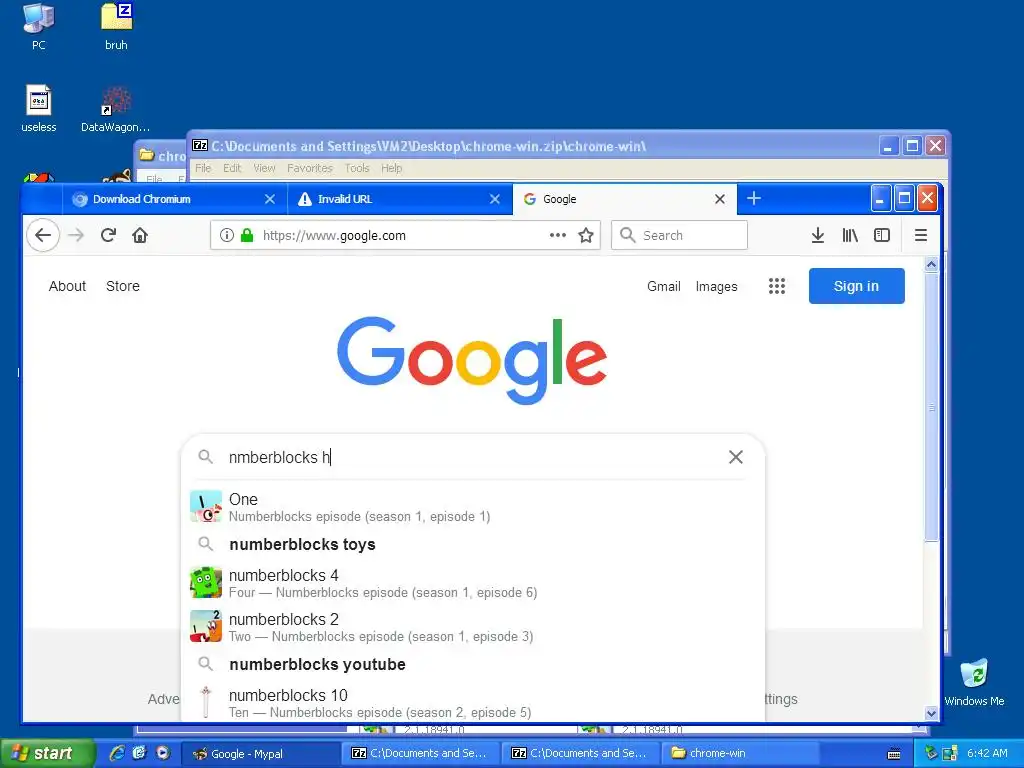The width and height of the screenshot is (1024, 768).
Task: Switch to Invalid URL tab
Action: (400, 199)
